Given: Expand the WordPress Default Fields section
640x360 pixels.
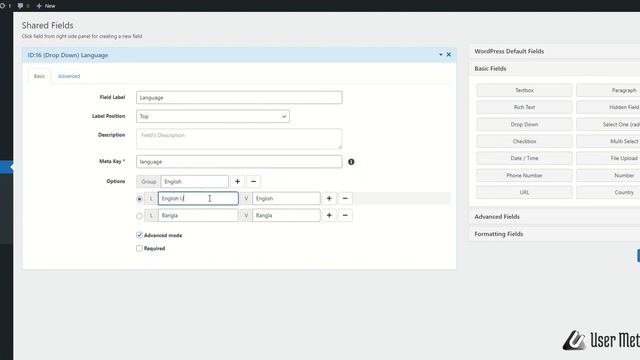Looking at the screenshot, I should pyautogui.click(x=555, y=51).
